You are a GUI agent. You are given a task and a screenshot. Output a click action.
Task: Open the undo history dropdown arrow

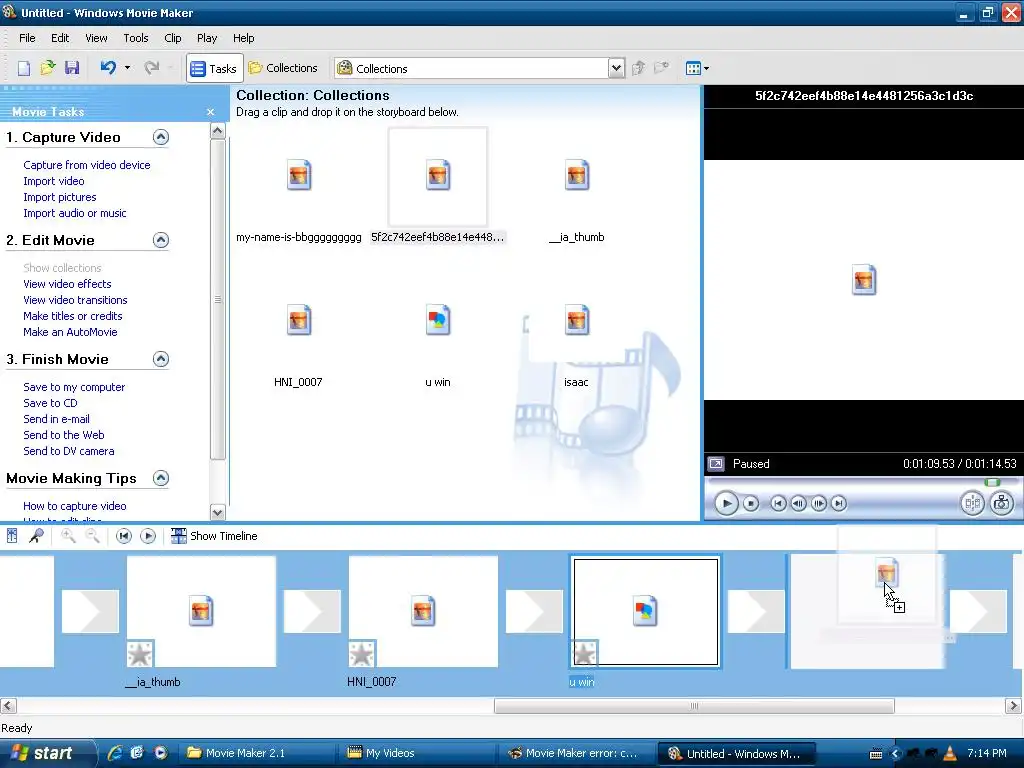pyautogui.click(x=127, y=68)
